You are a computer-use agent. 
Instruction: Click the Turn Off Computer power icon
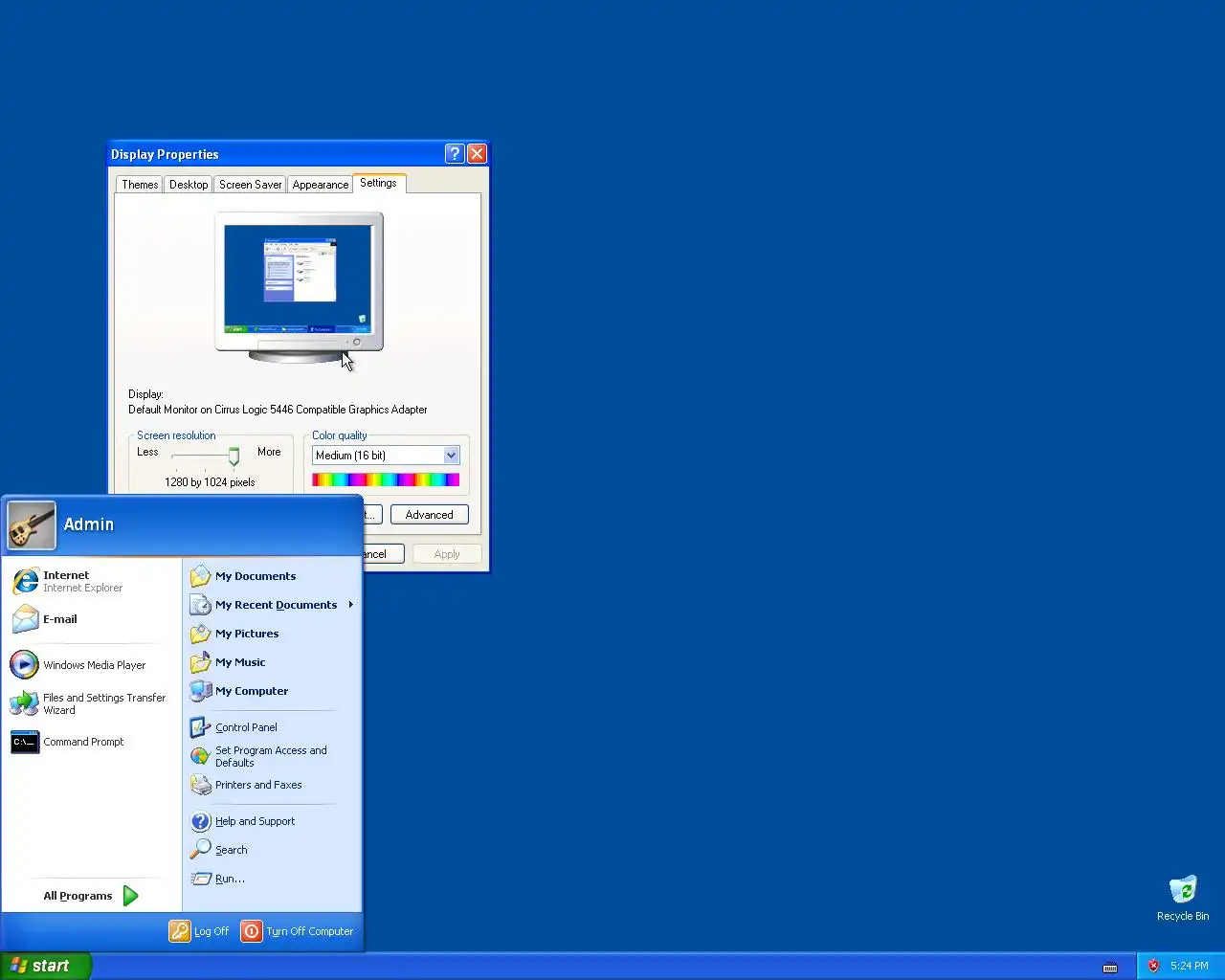(252, 931)
